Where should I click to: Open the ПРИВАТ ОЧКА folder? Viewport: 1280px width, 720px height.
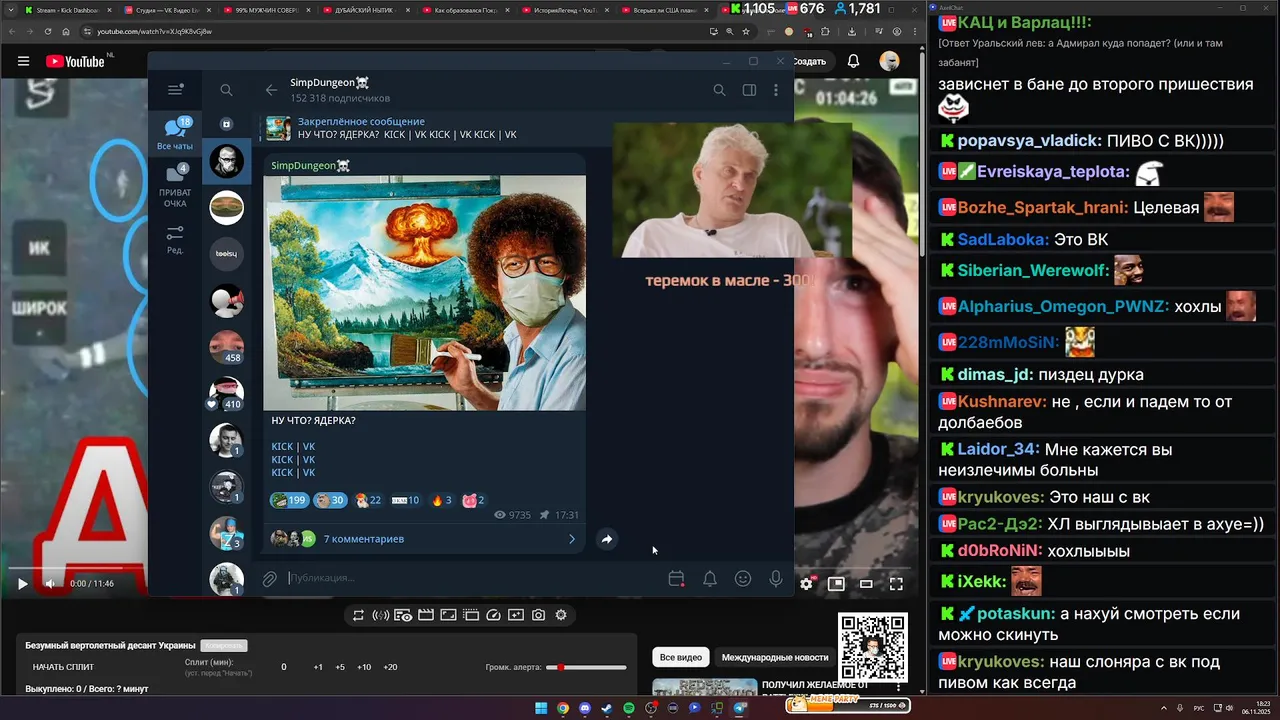[175, 186]
